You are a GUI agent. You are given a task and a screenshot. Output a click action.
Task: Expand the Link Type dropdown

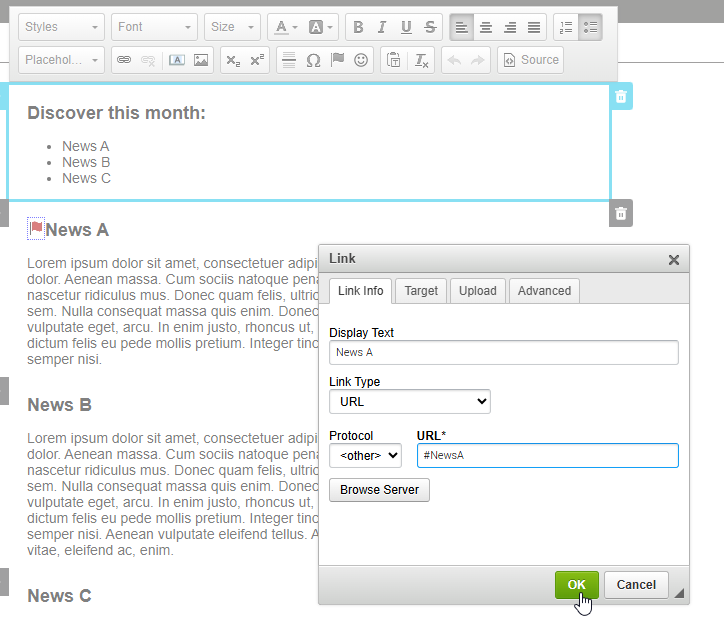(410, 401)
